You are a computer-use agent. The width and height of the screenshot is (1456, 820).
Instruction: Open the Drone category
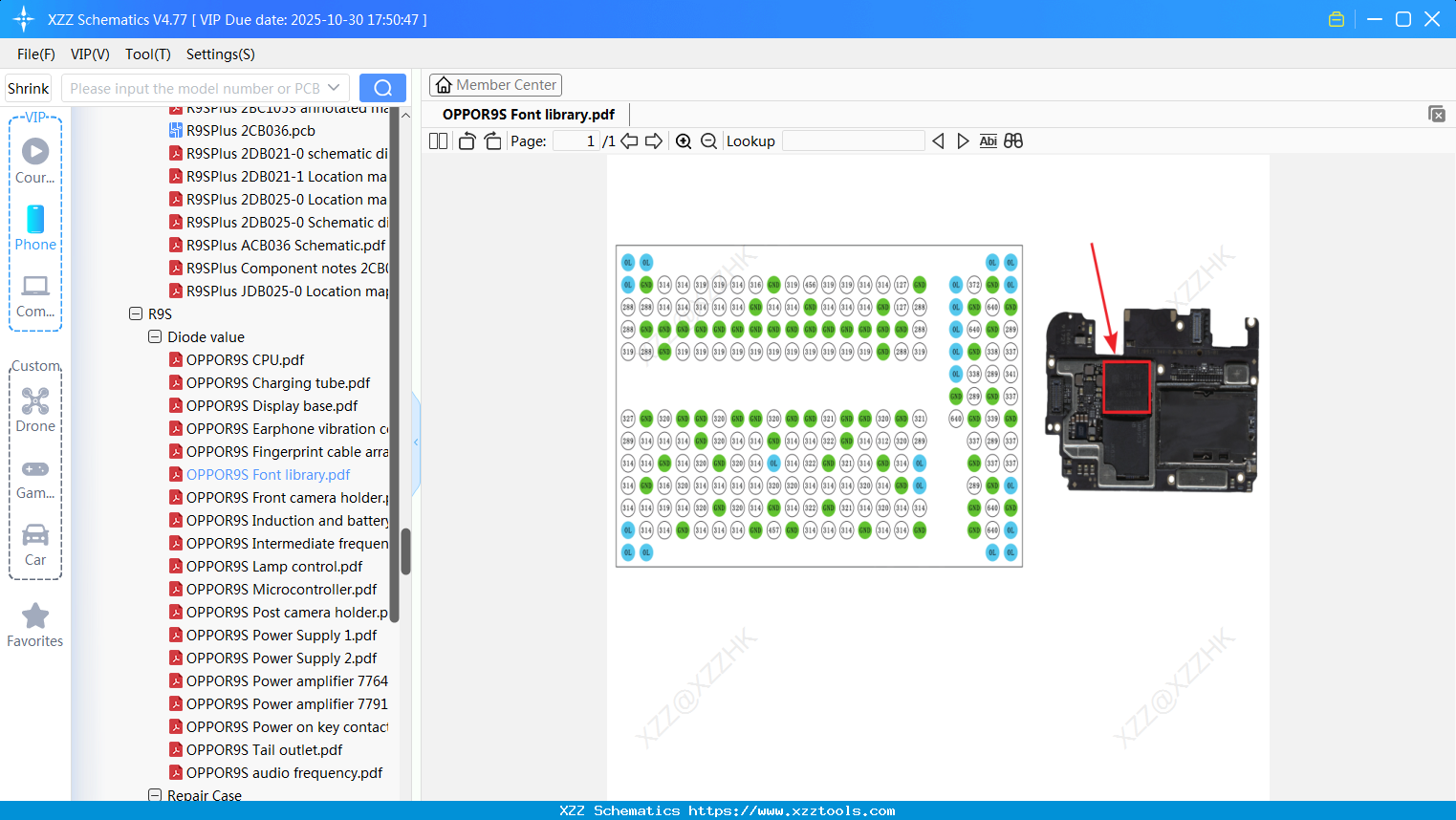click(x=35, y=410)
